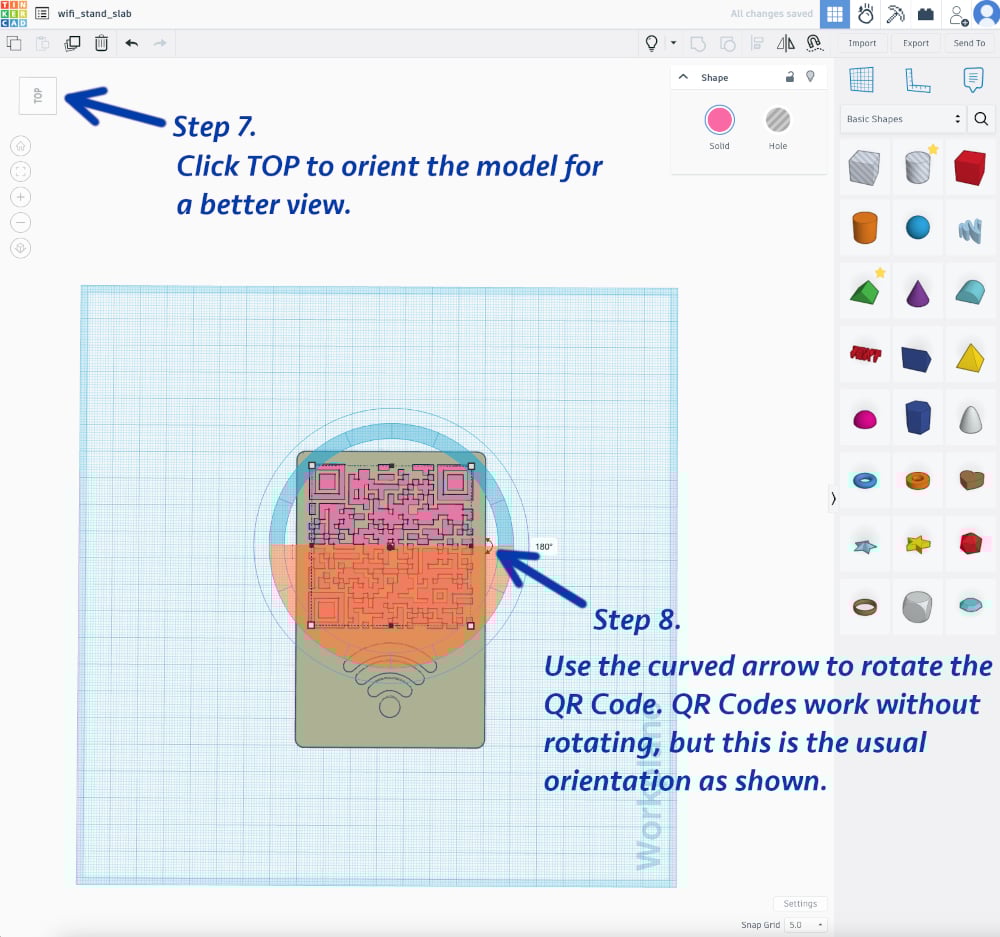Open the Bricks view

[926, 14]
